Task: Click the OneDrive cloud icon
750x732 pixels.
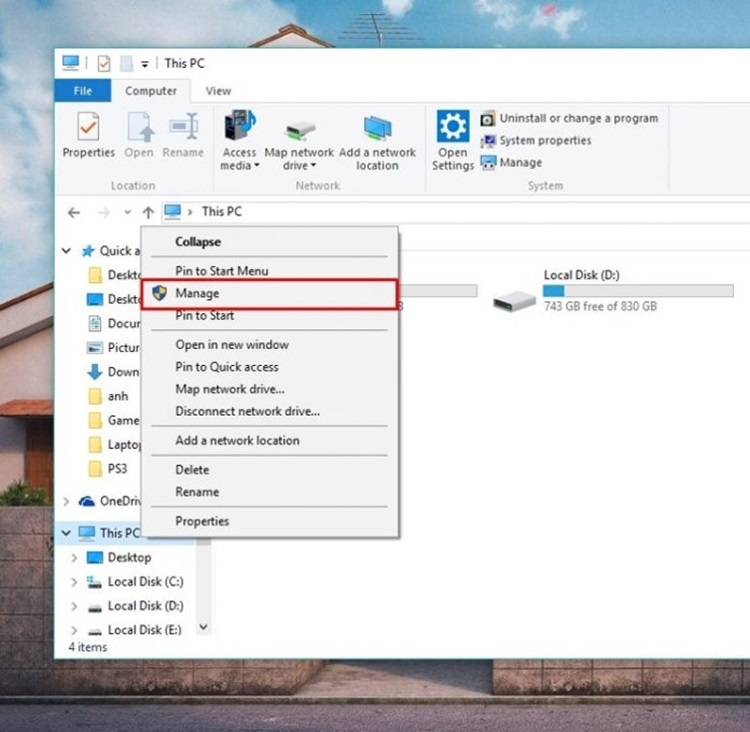Action: click(x=87, y=501)
